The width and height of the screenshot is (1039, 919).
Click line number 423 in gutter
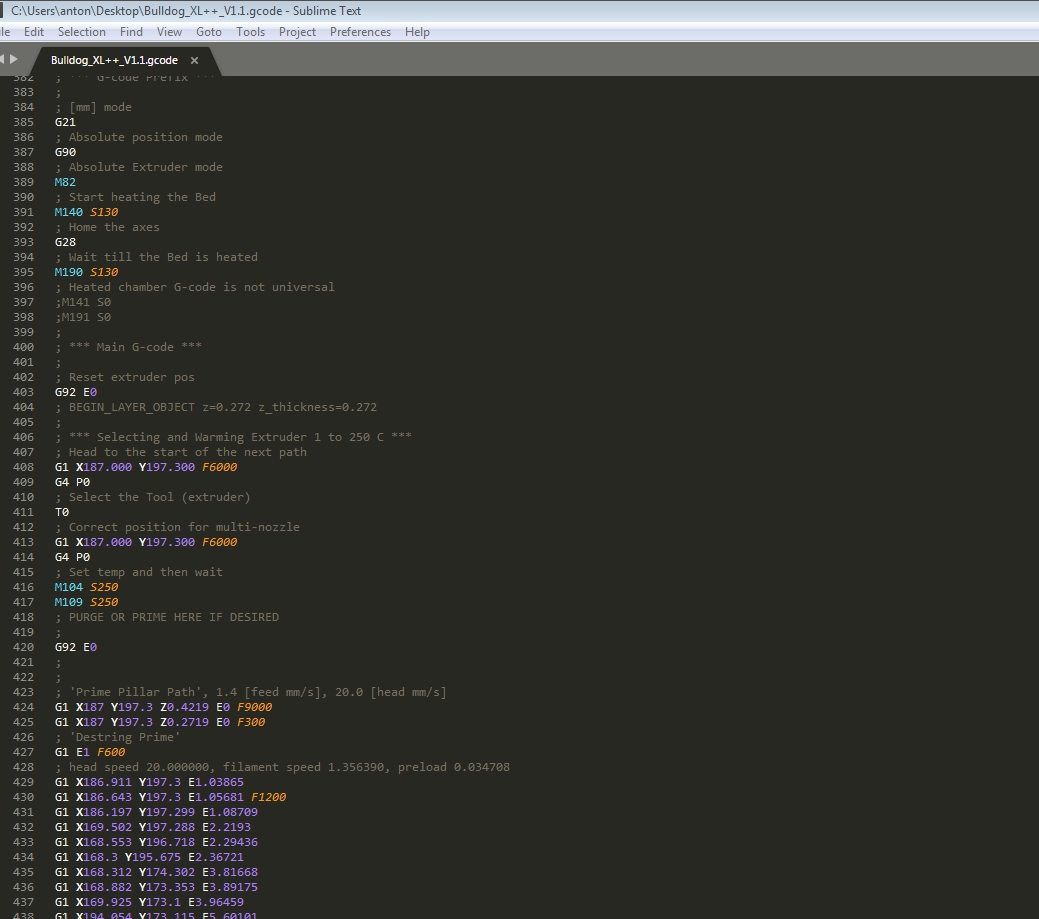tap(23, 692)
